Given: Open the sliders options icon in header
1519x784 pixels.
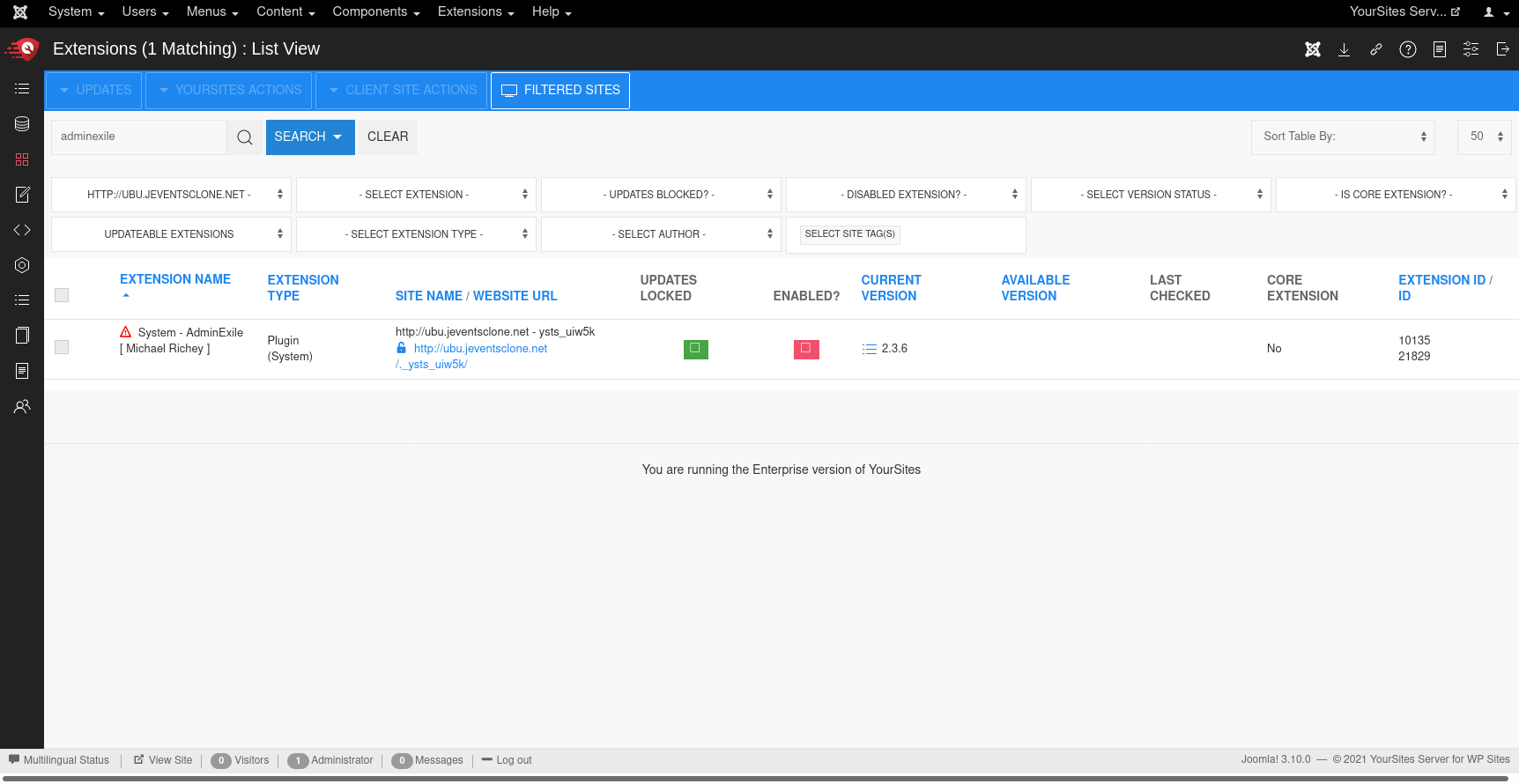Looking at the screenshot, I should pyautogui.click(x=1471, y=49).
